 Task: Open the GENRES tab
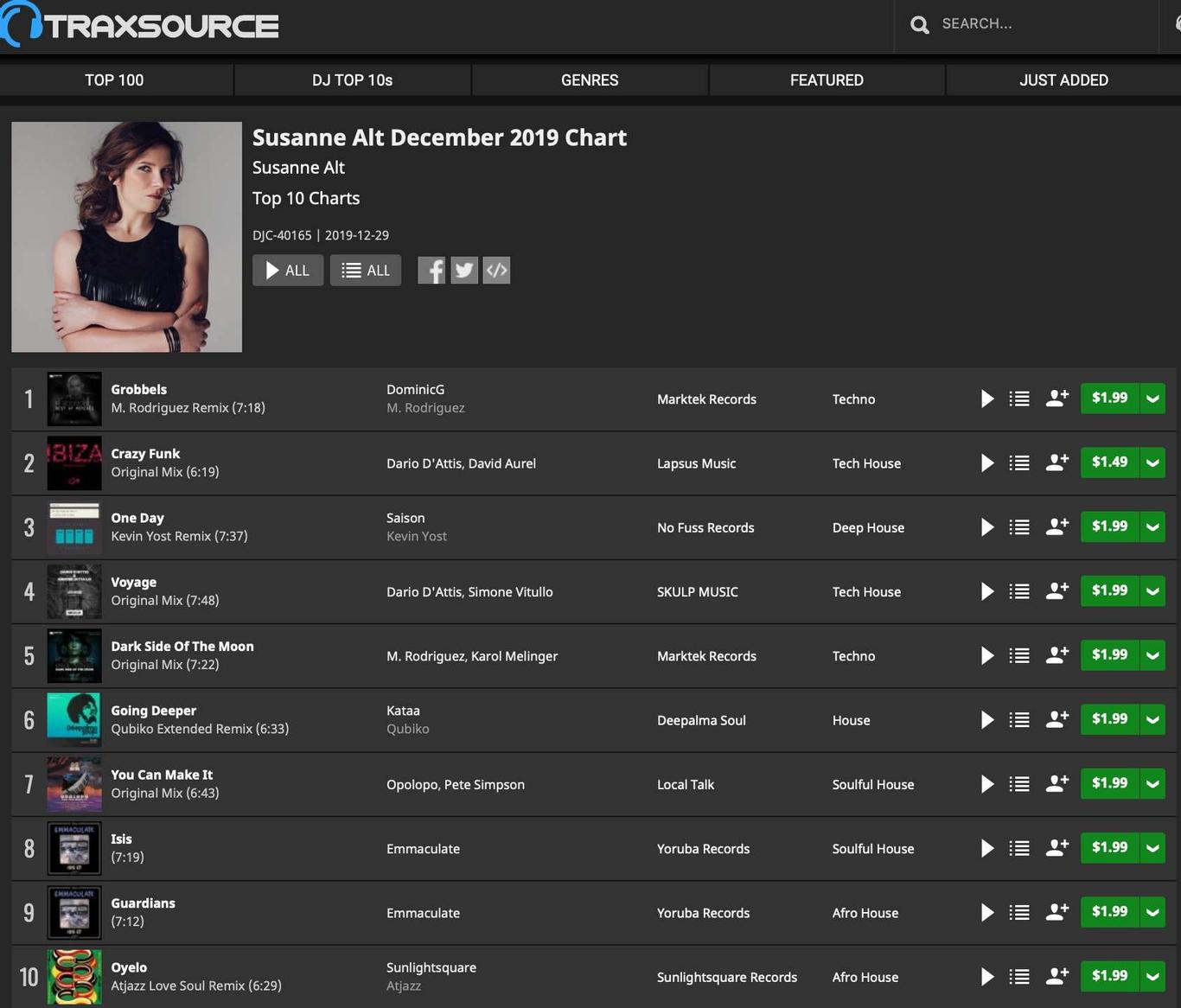click(590, 80)
